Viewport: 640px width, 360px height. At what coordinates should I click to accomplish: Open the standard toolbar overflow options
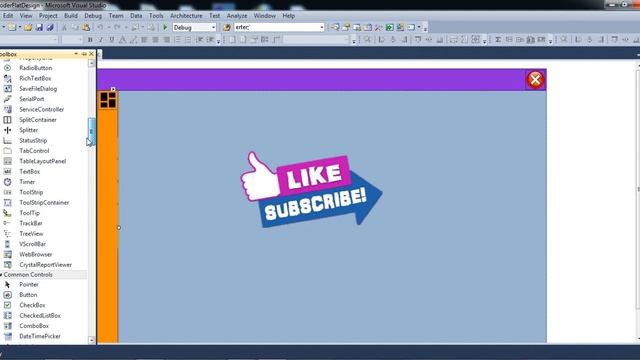[x=425, y=28]
